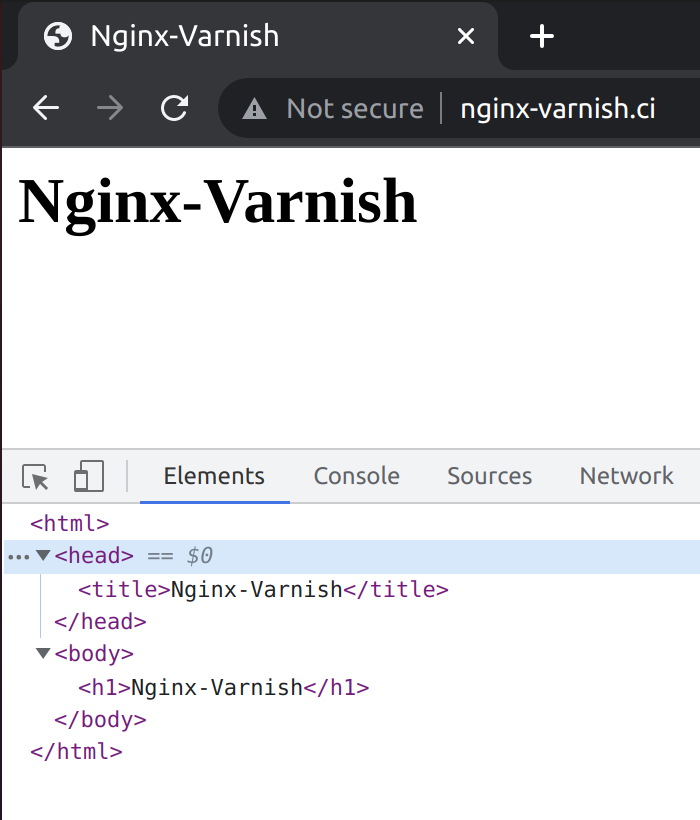Switch to the Elements tab
Viewport: 700px width, 820px height.
coord(214,476)
